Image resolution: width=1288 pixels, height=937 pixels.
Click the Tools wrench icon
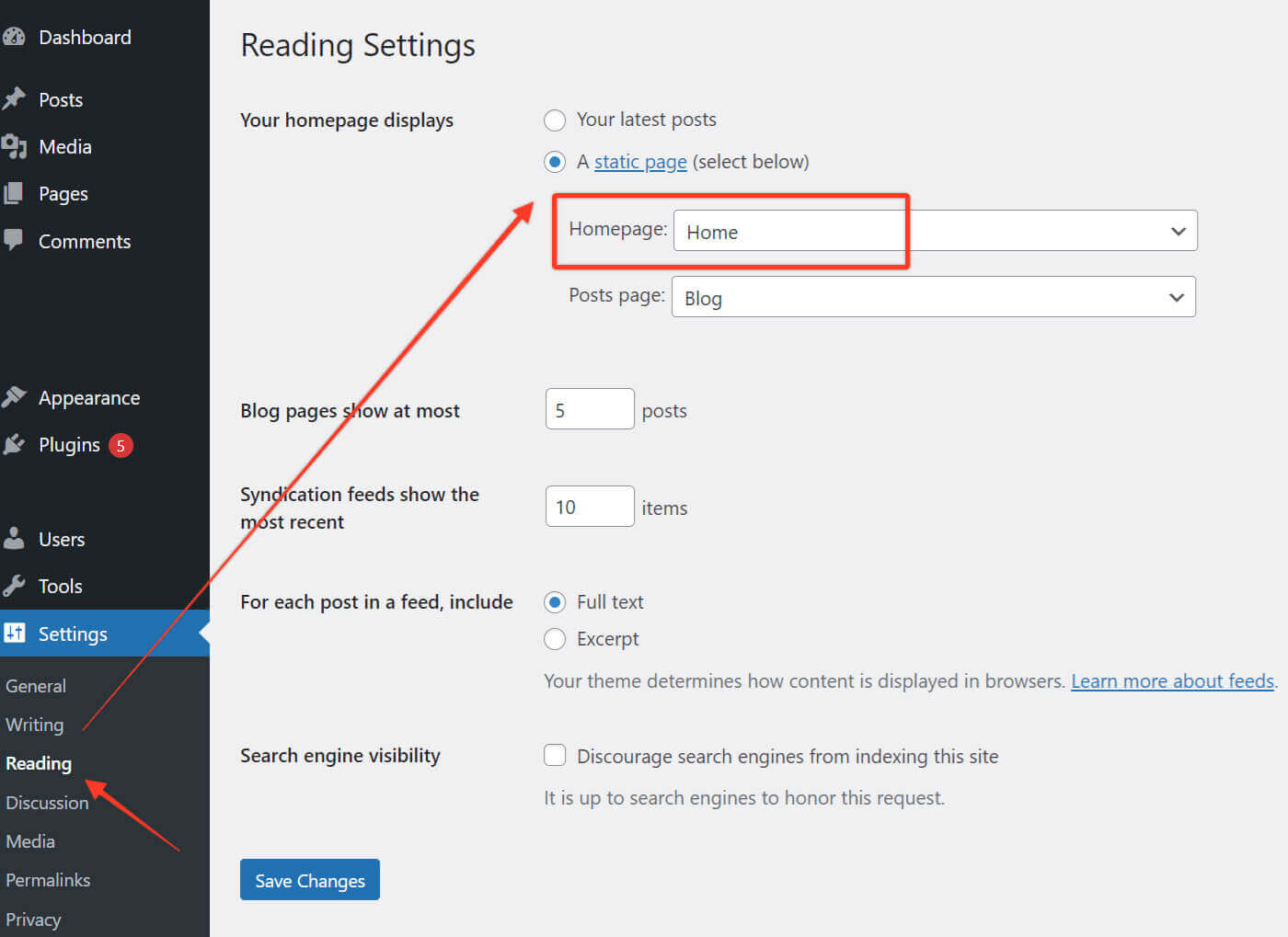coord(14,586)
